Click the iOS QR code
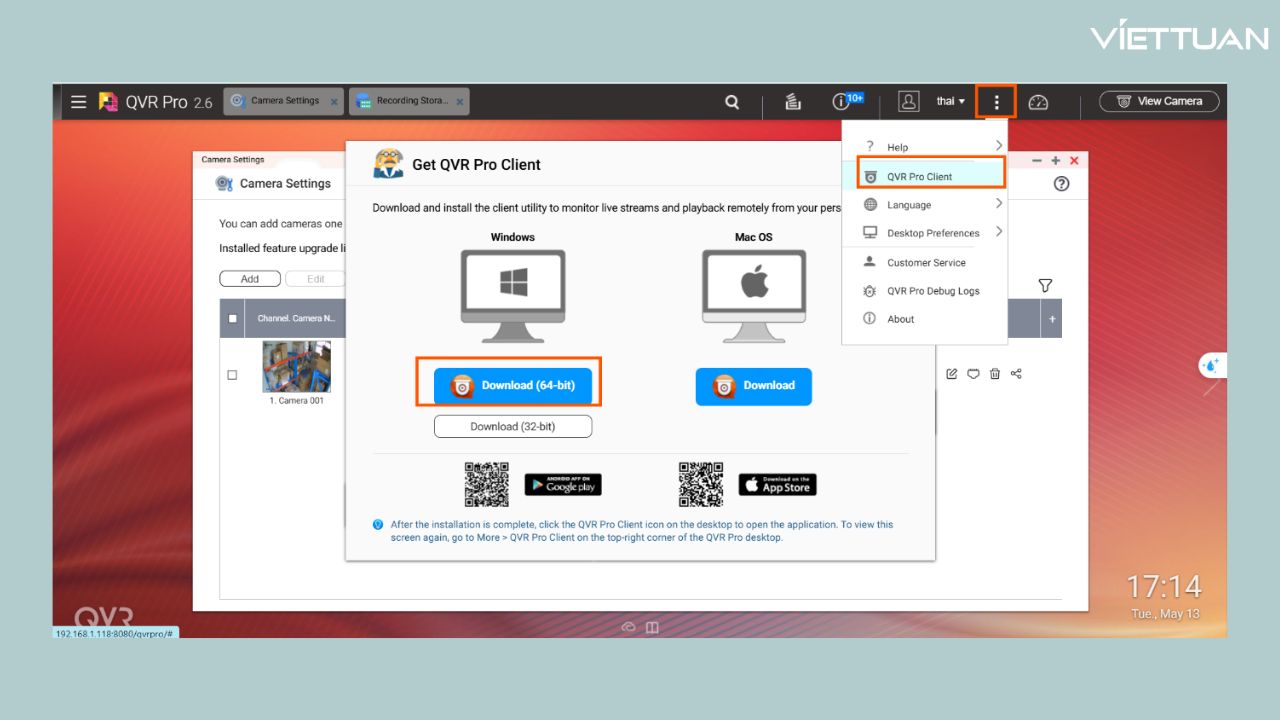 (x=701, y=485)
